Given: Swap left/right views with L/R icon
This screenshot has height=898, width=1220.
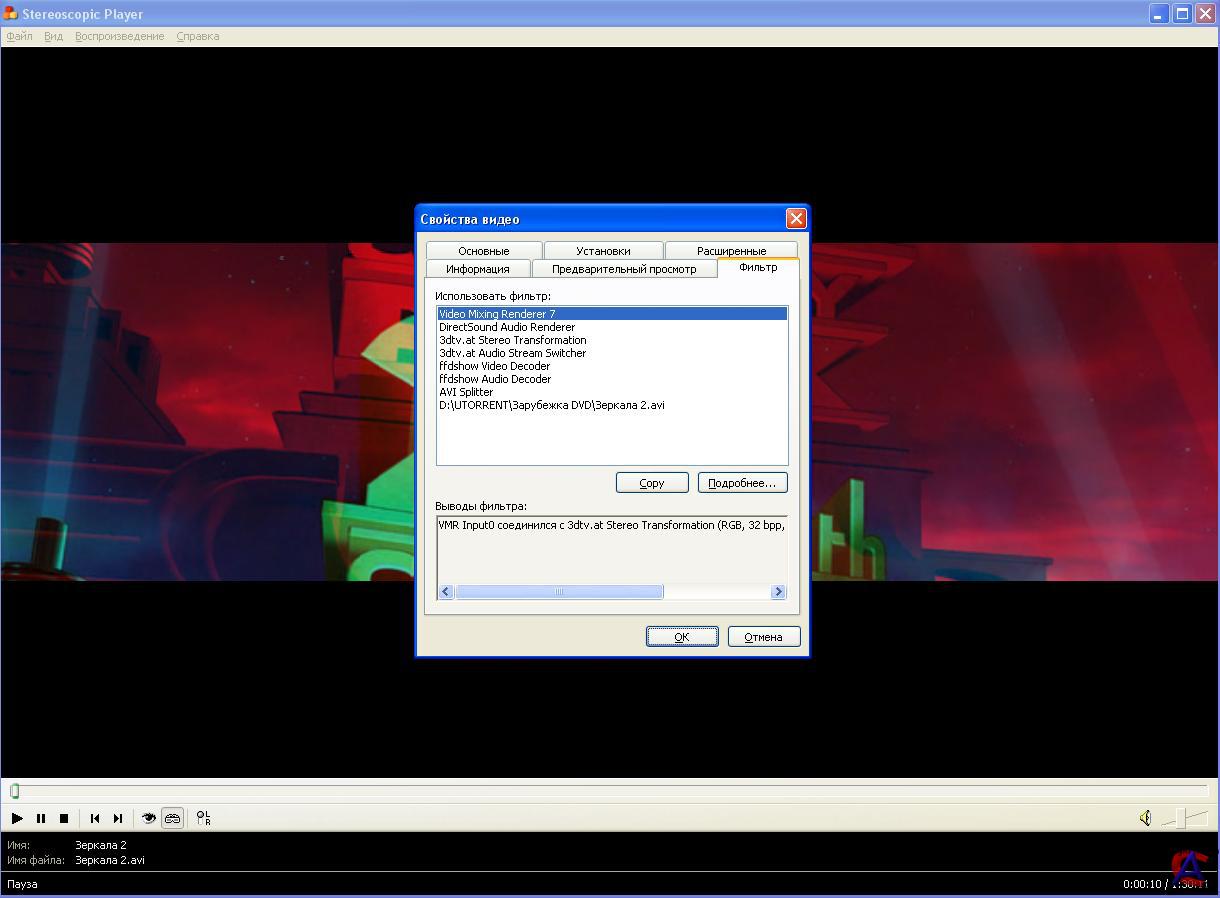Looking at the screenshot, I should [x=203, y=818].
